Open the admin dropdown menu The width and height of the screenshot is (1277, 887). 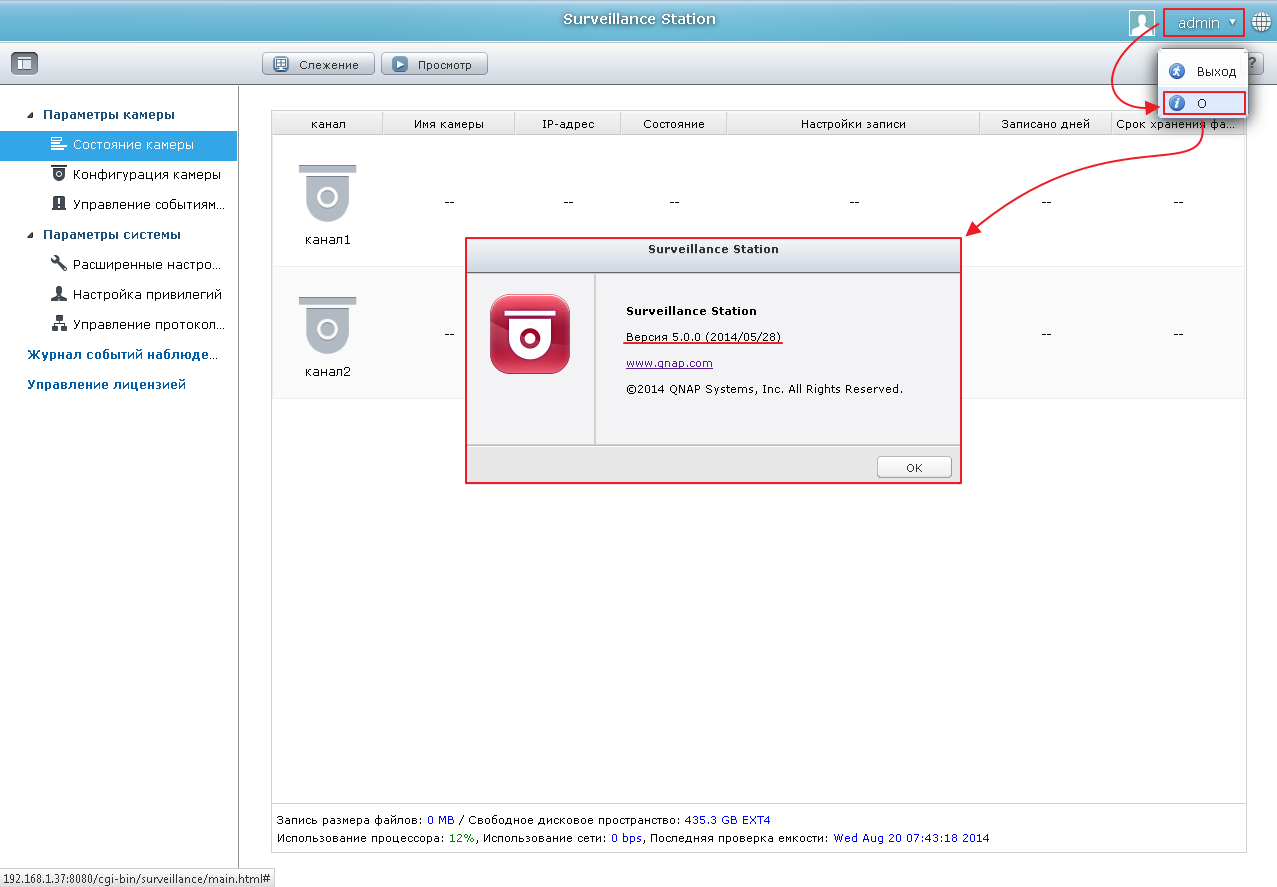coord(1204,22)
